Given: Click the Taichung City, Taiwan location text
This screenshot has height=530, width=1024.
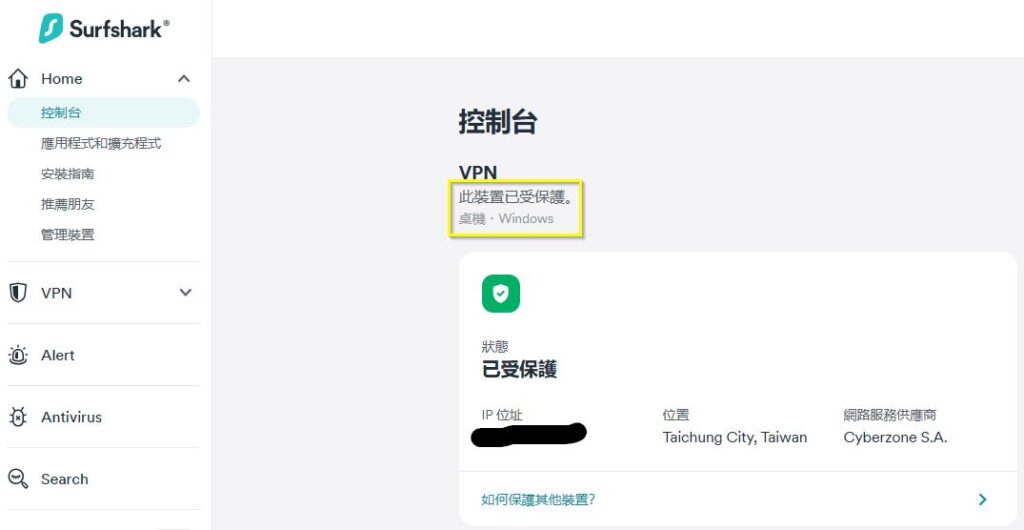Looking at the screenshot, I should pos(735,437).
